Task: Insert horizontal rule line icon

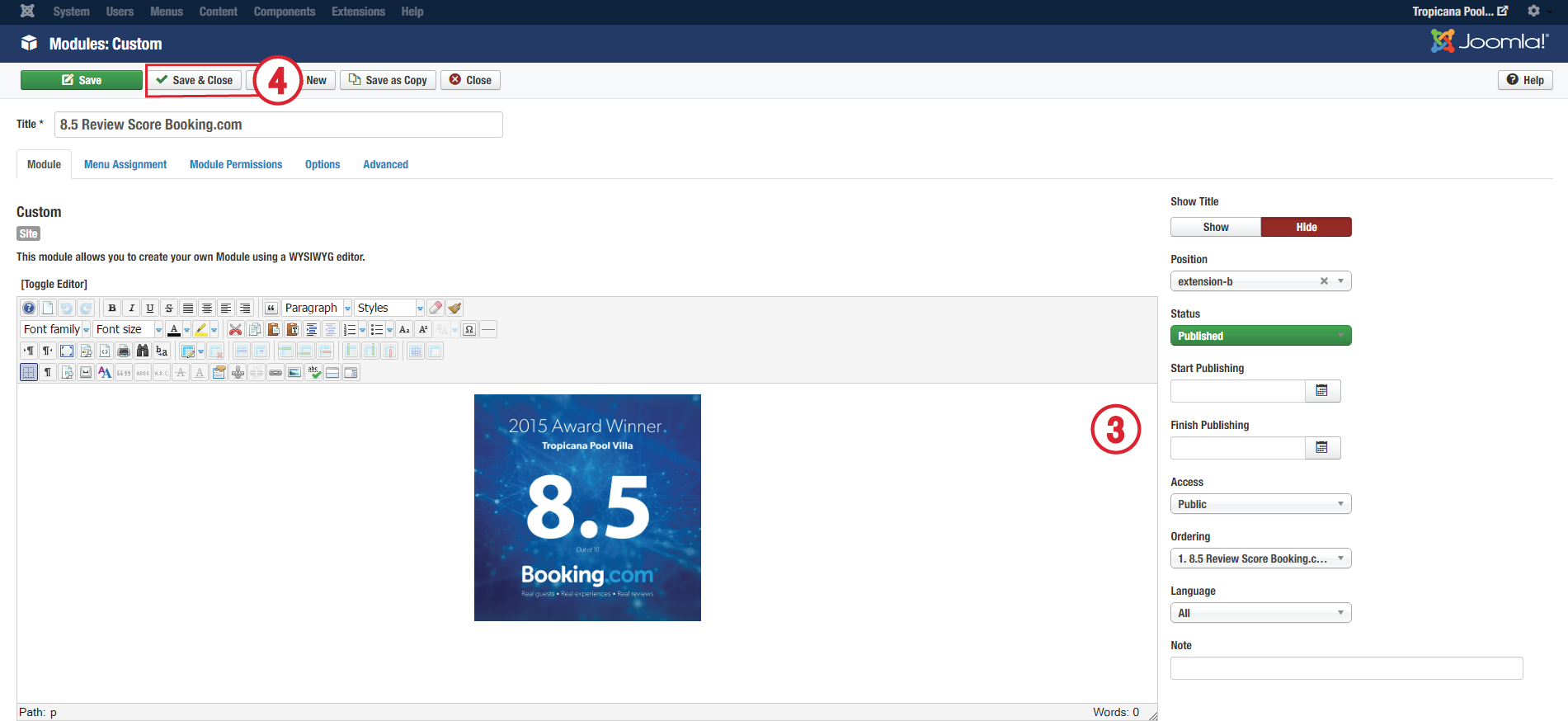Action: click(488, 329)
